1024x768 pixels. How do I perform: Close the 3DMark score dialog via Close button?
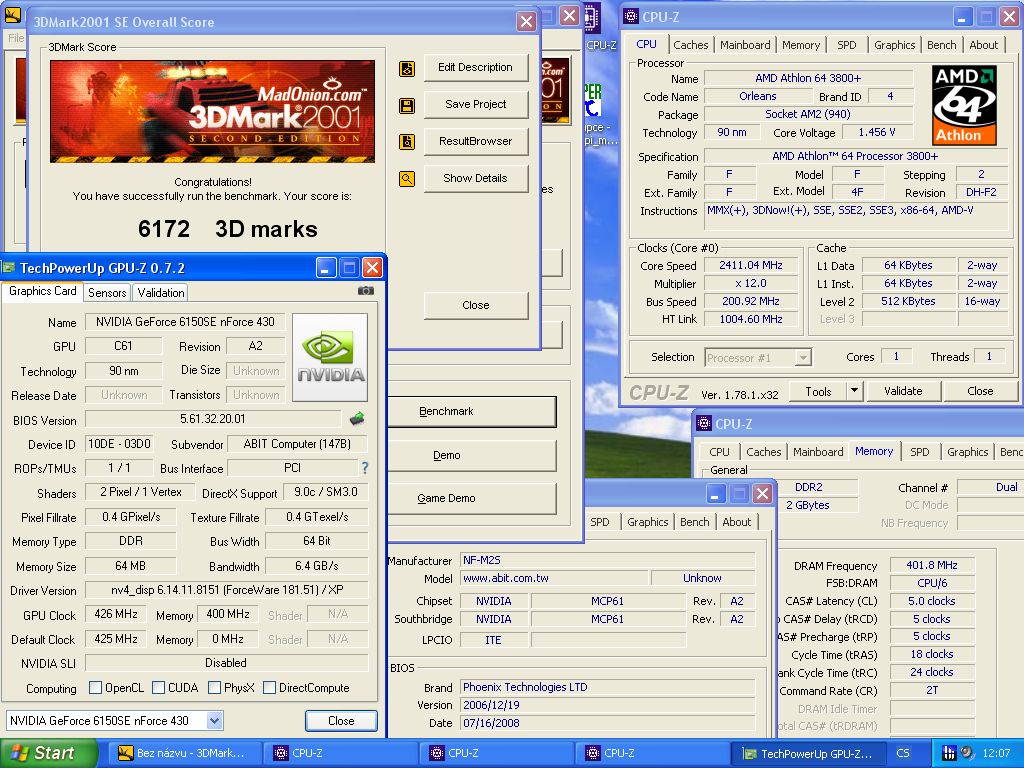(475, 305)
